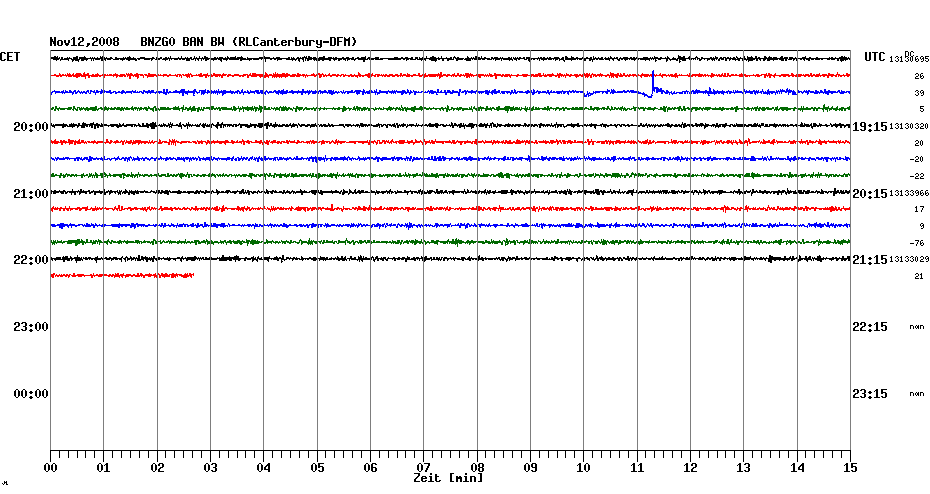Click the 20:15 UTC time label
930x494 pixels.
869,193
